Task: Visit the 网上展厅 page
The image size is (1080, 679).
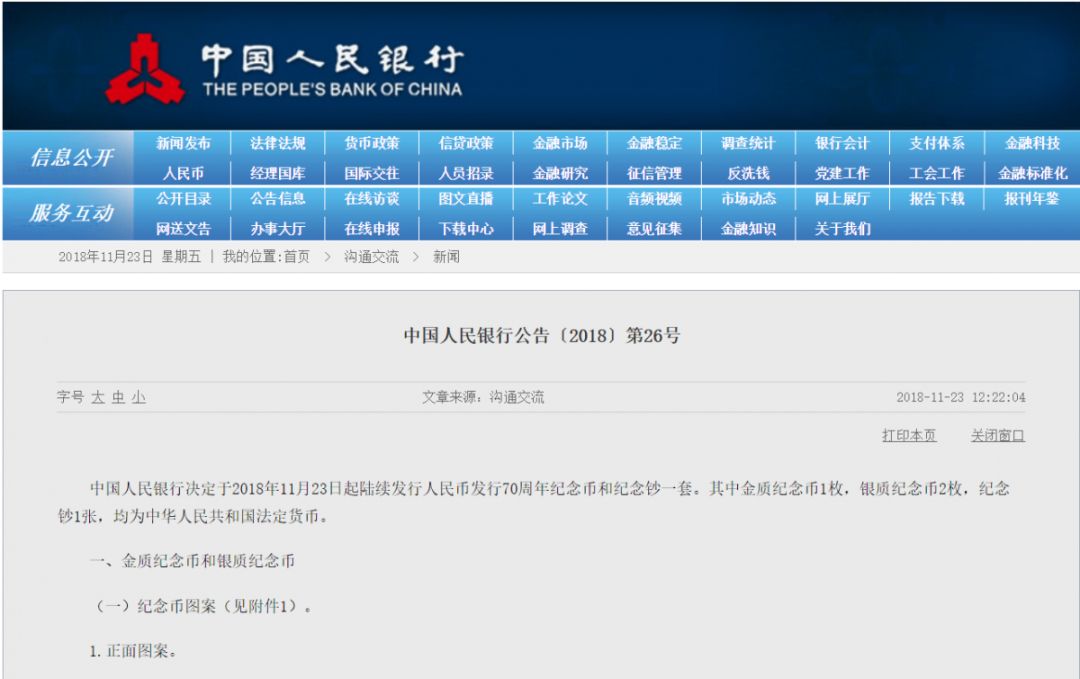Action: tap(842, 199)
